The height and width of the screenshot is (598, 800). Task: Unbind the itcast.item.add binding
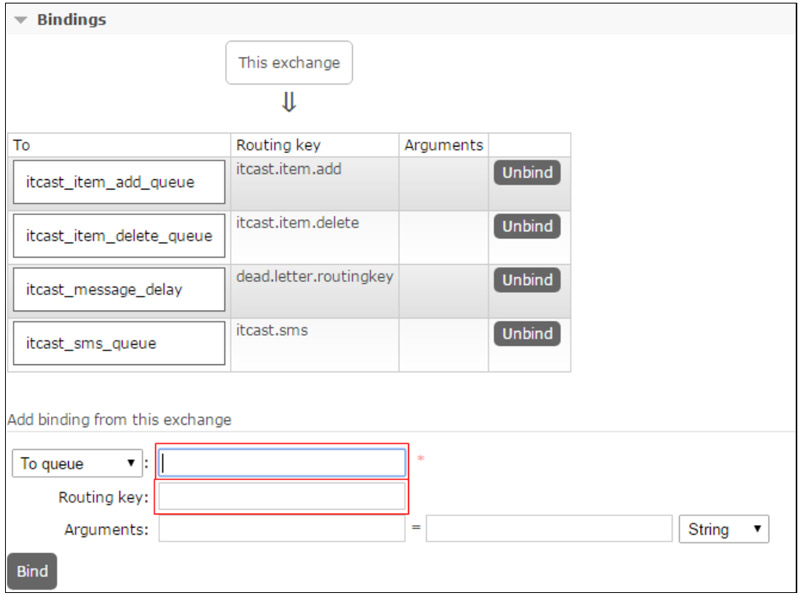[x=527, y=172]
